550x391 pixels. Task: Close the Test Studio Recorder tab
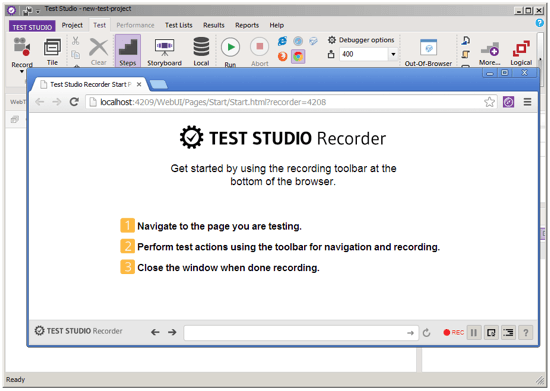coord(139,85)
